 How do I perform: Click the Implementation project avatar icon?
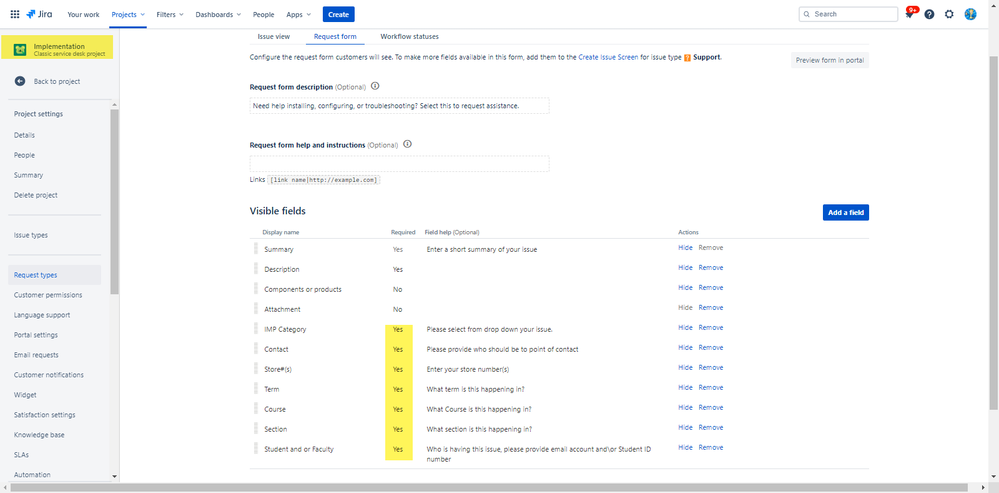pos(20,49)
